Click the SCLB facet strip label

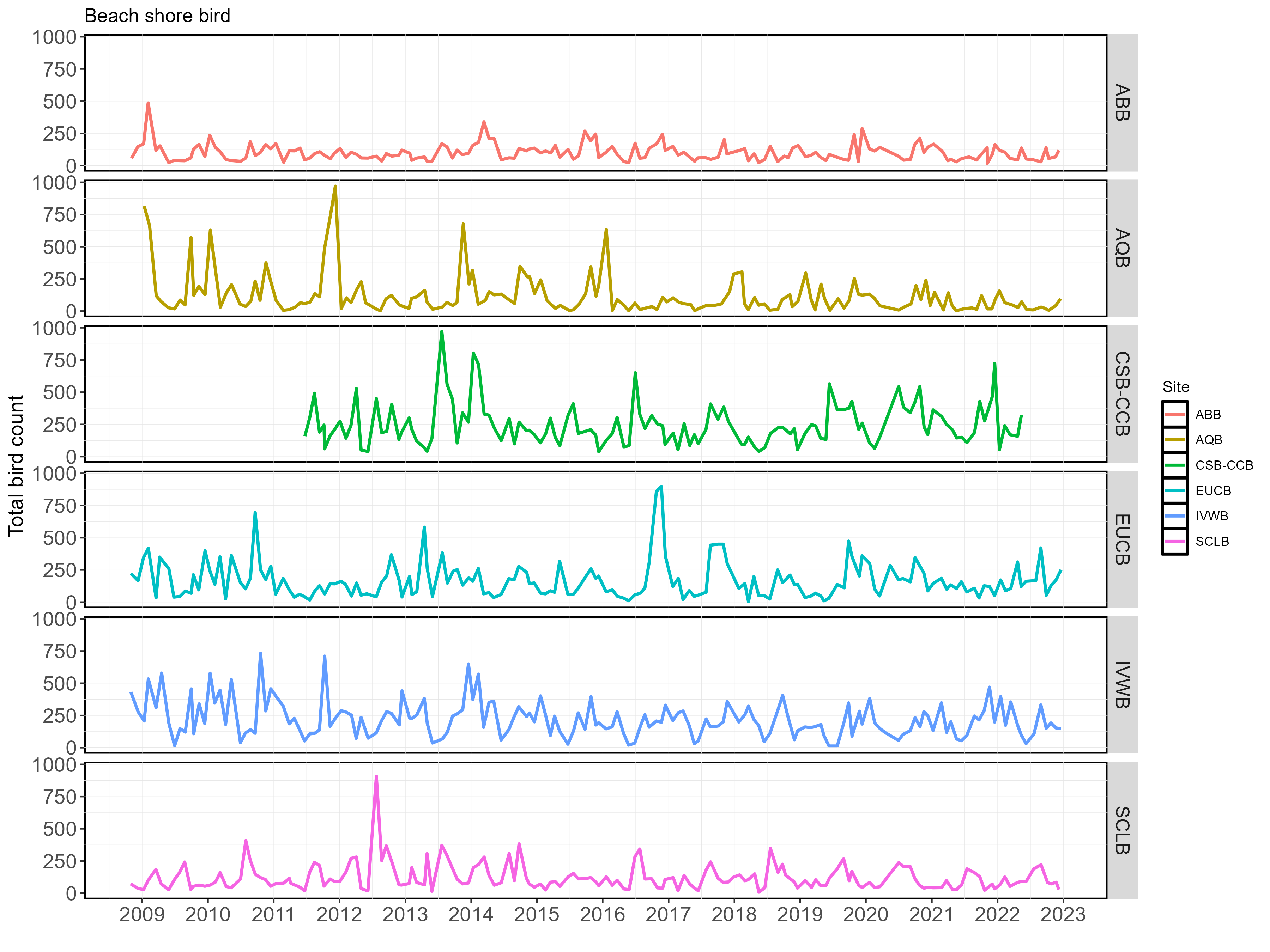(1122, 830)
